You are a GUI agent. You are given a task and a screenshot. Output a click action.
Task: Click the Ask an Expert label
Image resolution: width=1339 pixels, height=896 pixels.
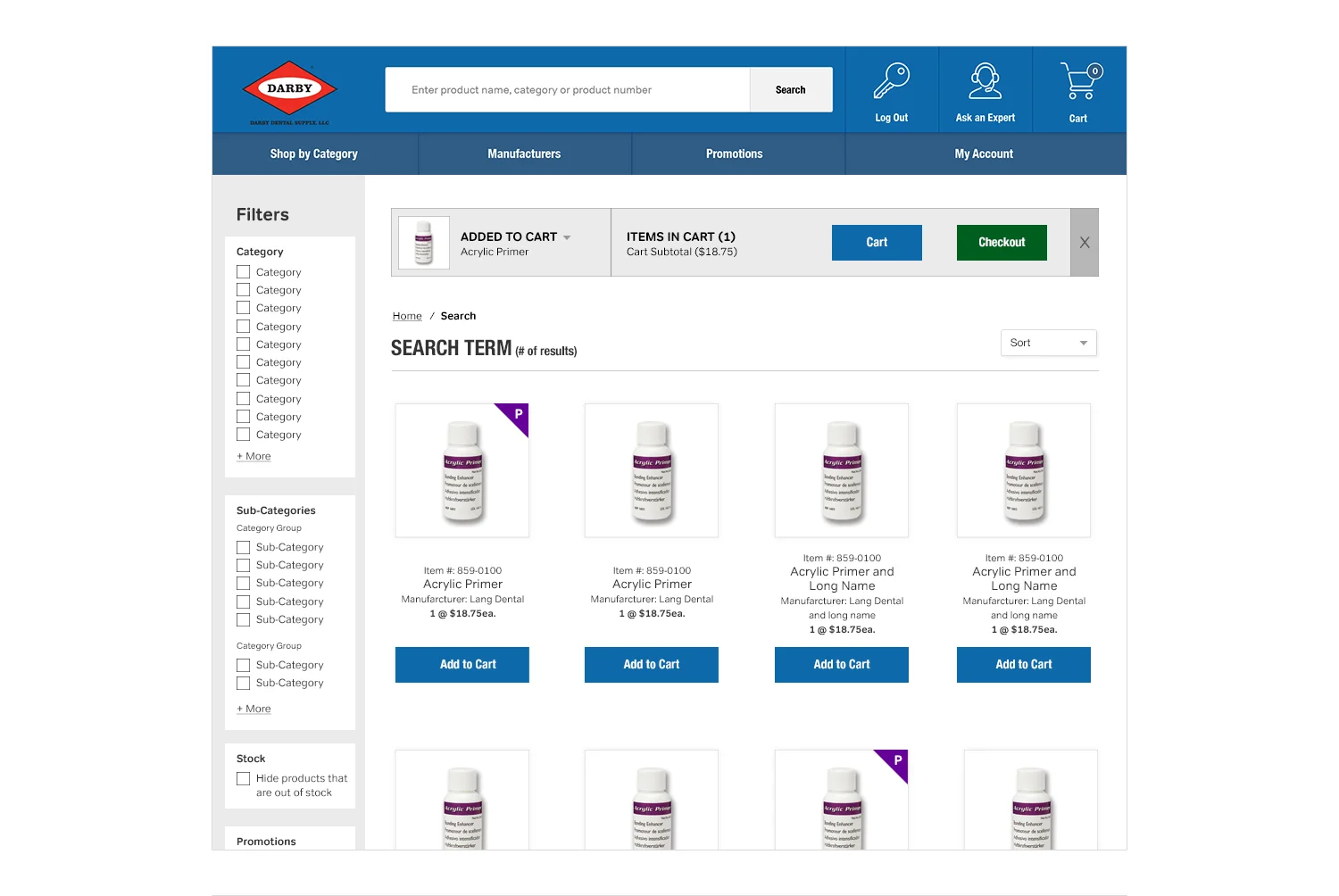pos(986,118)
